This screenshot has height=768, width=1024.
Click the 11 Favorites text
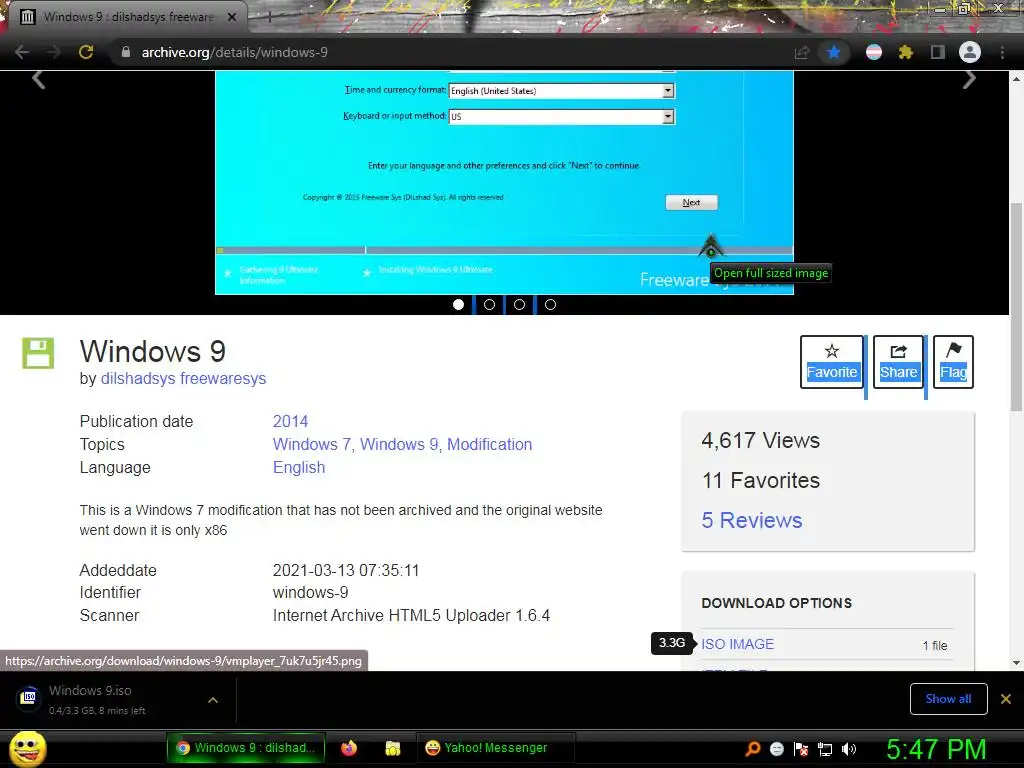point(761,481)
